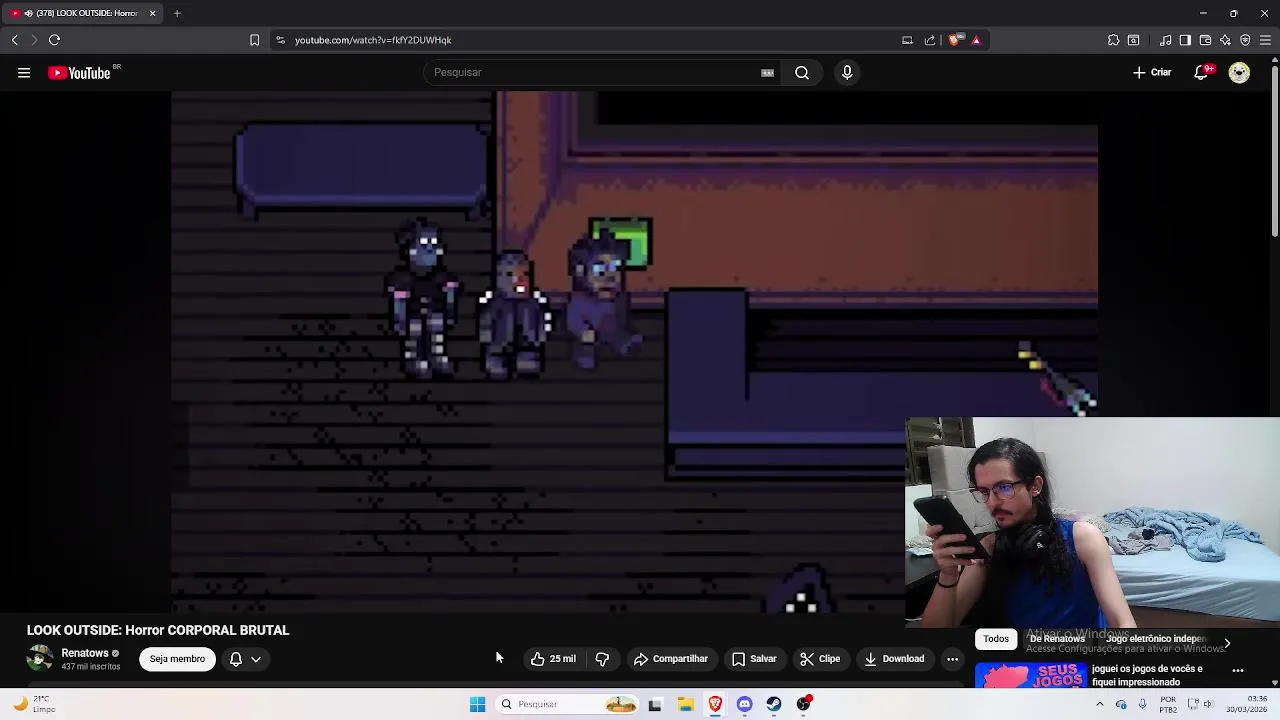Viewport: 1280px width, 720px height.
Task: Open the Brave Wallet icon
Action: click(1205, 40)
